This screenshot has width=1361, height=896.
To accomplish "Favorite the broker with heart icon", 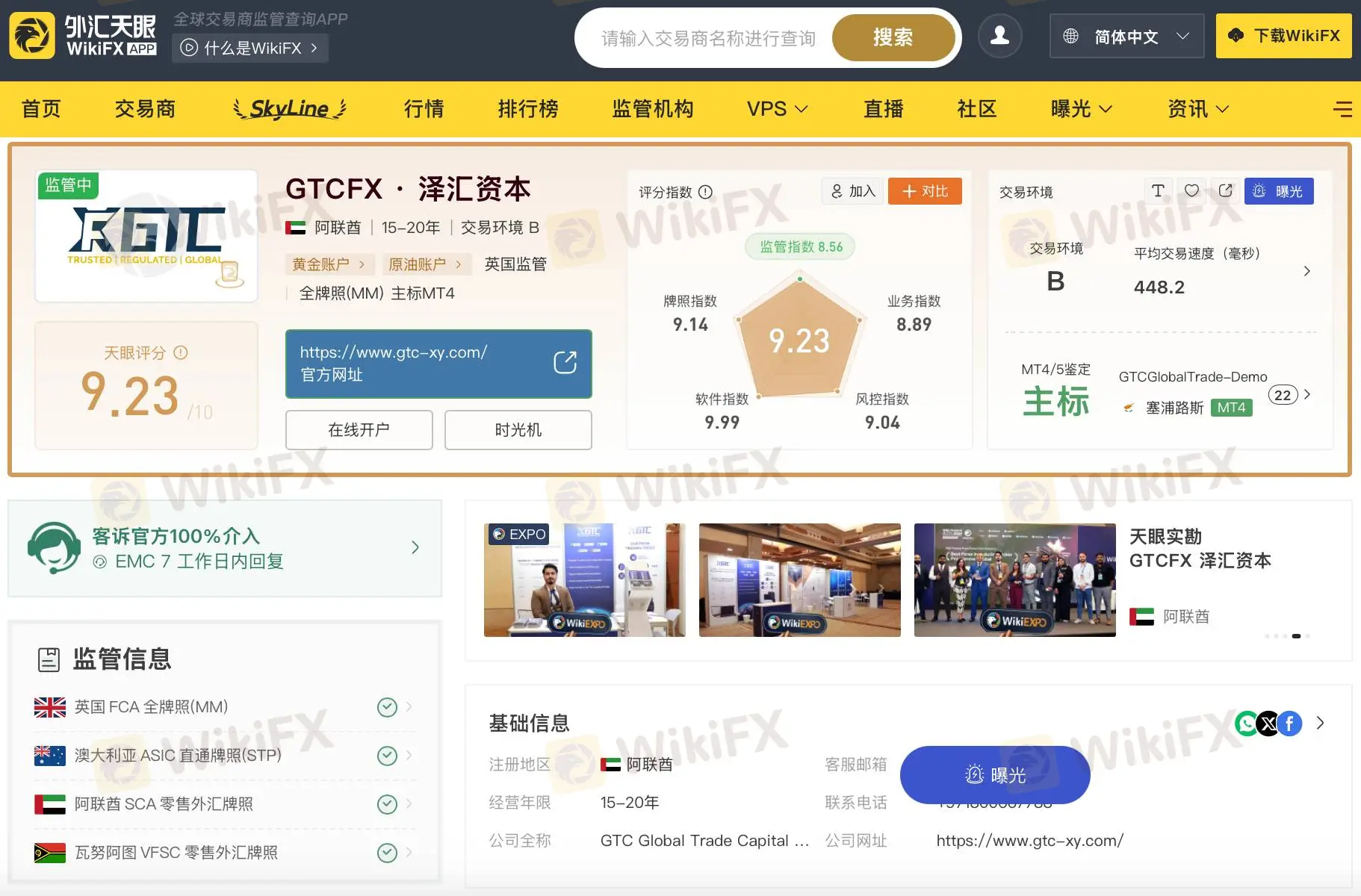I will [1191, 191].
